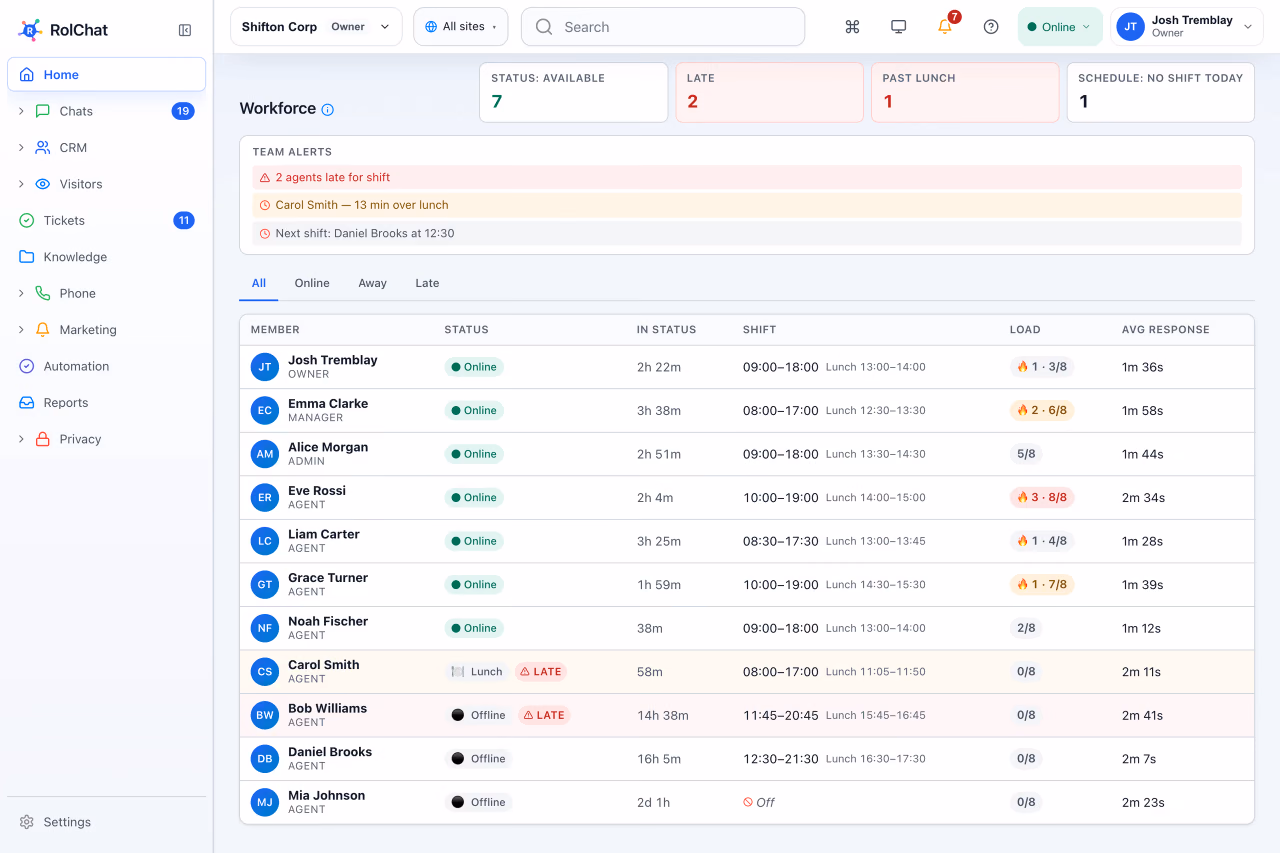Click the Search input field
The height and width of the screenshot is (853, 1280).
coord(663,27)
